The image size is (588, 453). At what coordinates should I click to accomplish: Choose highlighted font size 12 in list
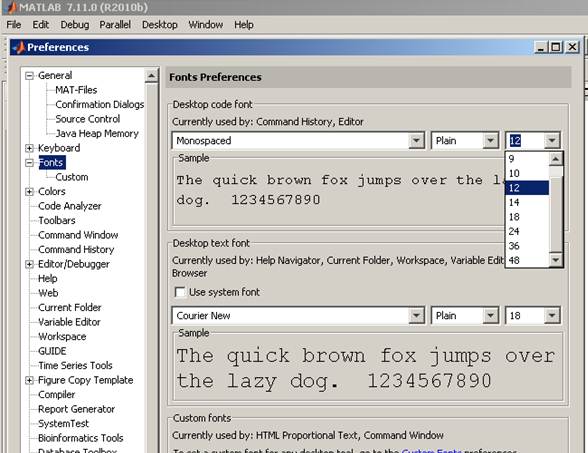[527, 188]
